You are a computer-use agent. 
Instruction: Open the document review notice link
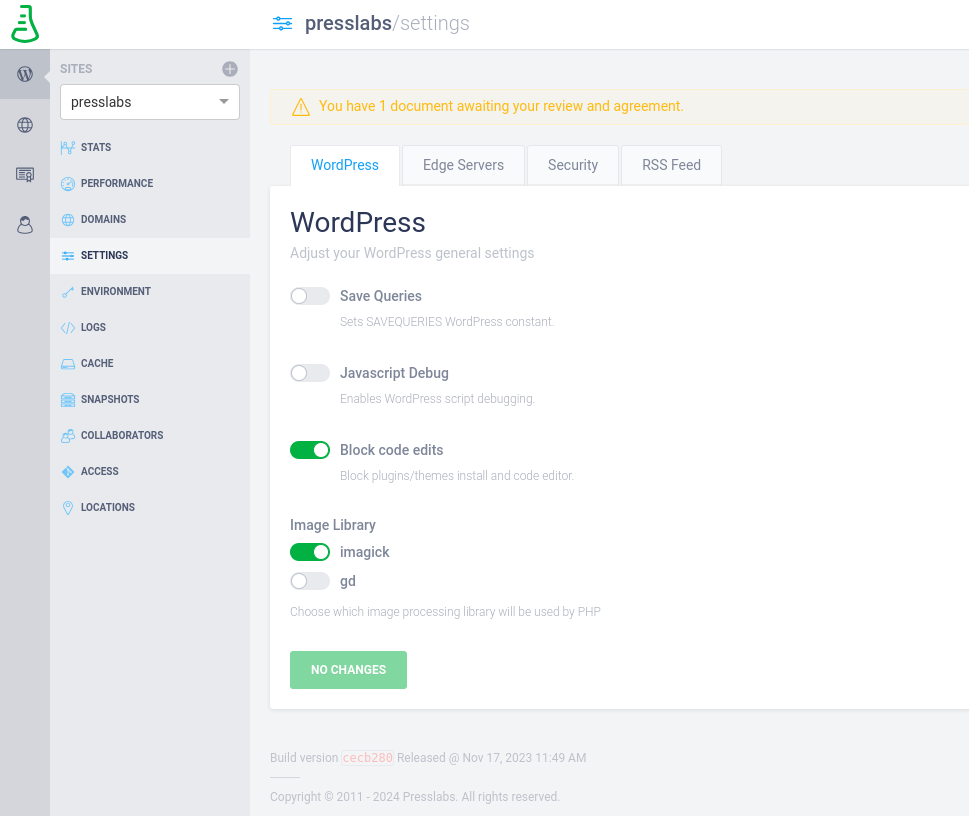pyautogui.click(x=501, y=106)
